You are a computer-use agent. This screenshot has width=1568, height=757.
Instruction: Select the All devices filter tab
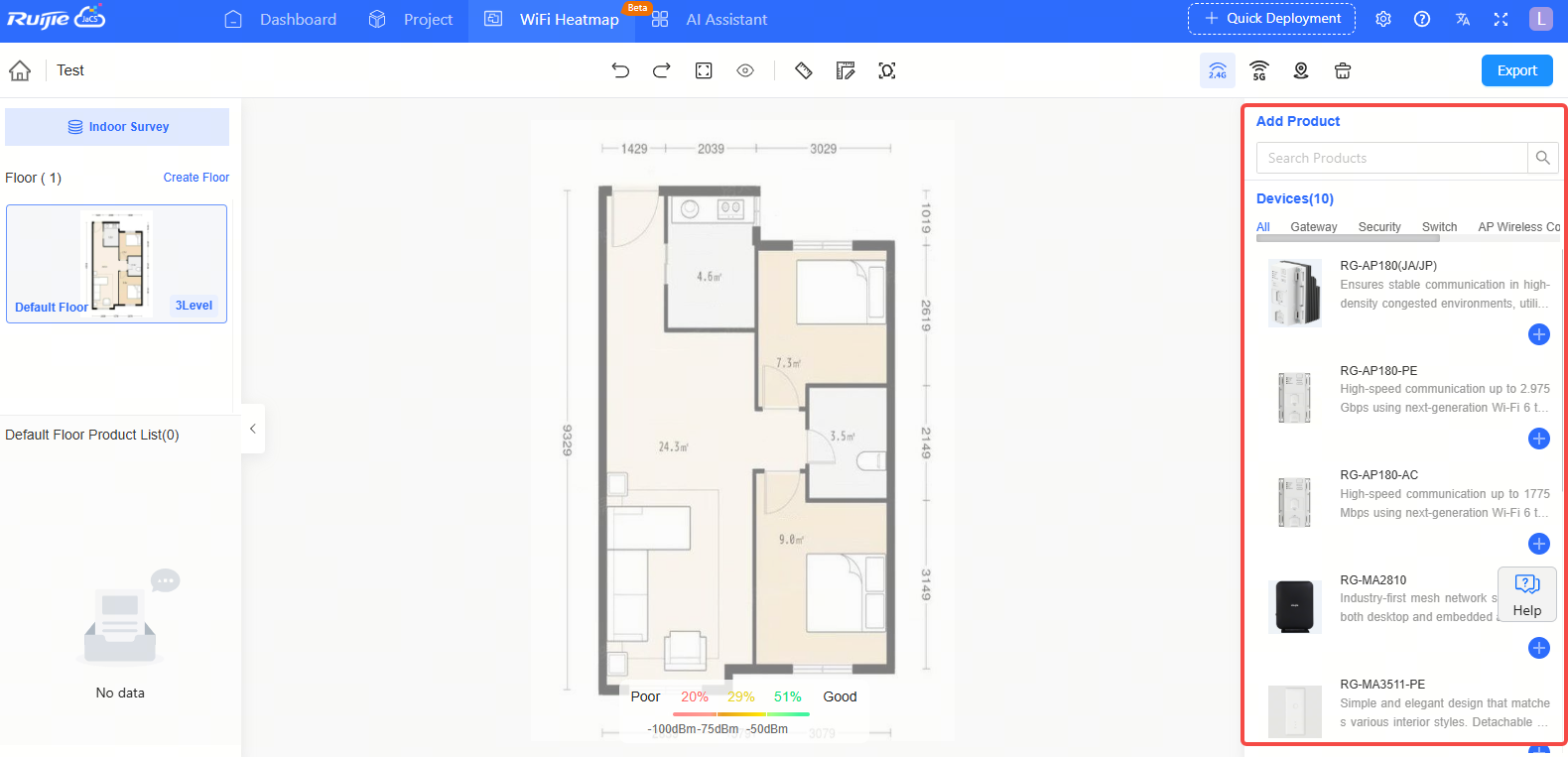pos(1263,227)
